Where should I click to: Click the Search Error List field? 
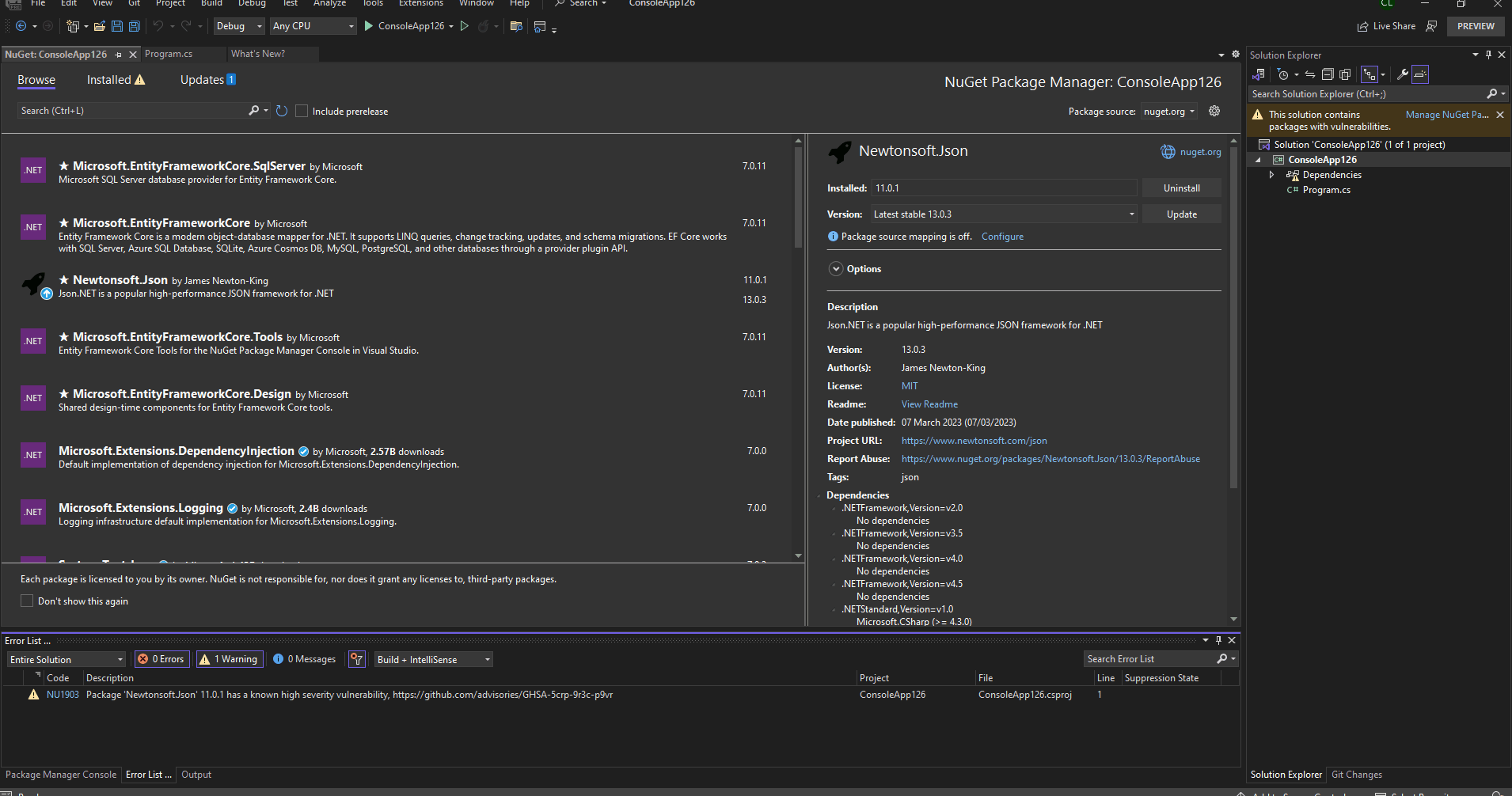pyautogui.click(x=1149, y=659)
